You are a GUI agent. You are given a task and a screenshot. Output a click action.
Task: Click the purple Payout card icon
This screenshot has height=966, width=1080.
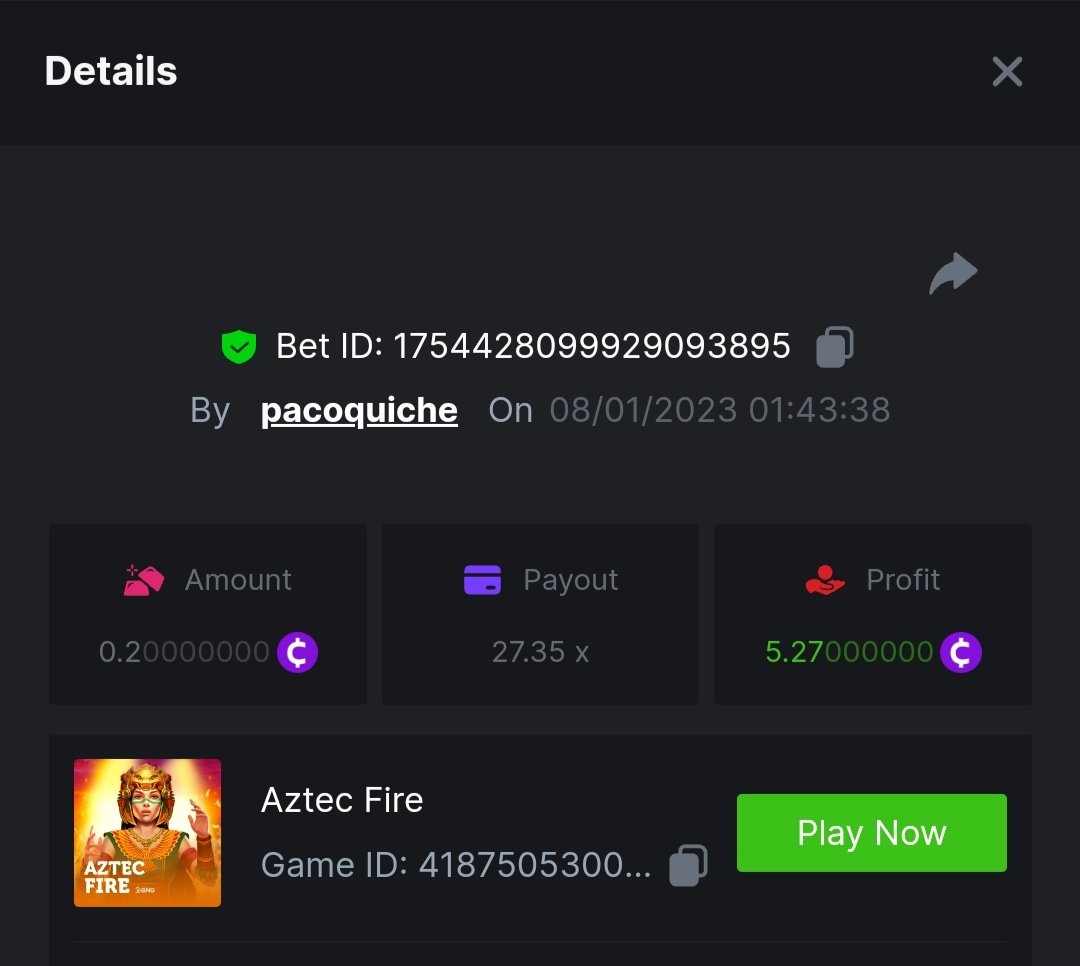click(x=482, y=580)
